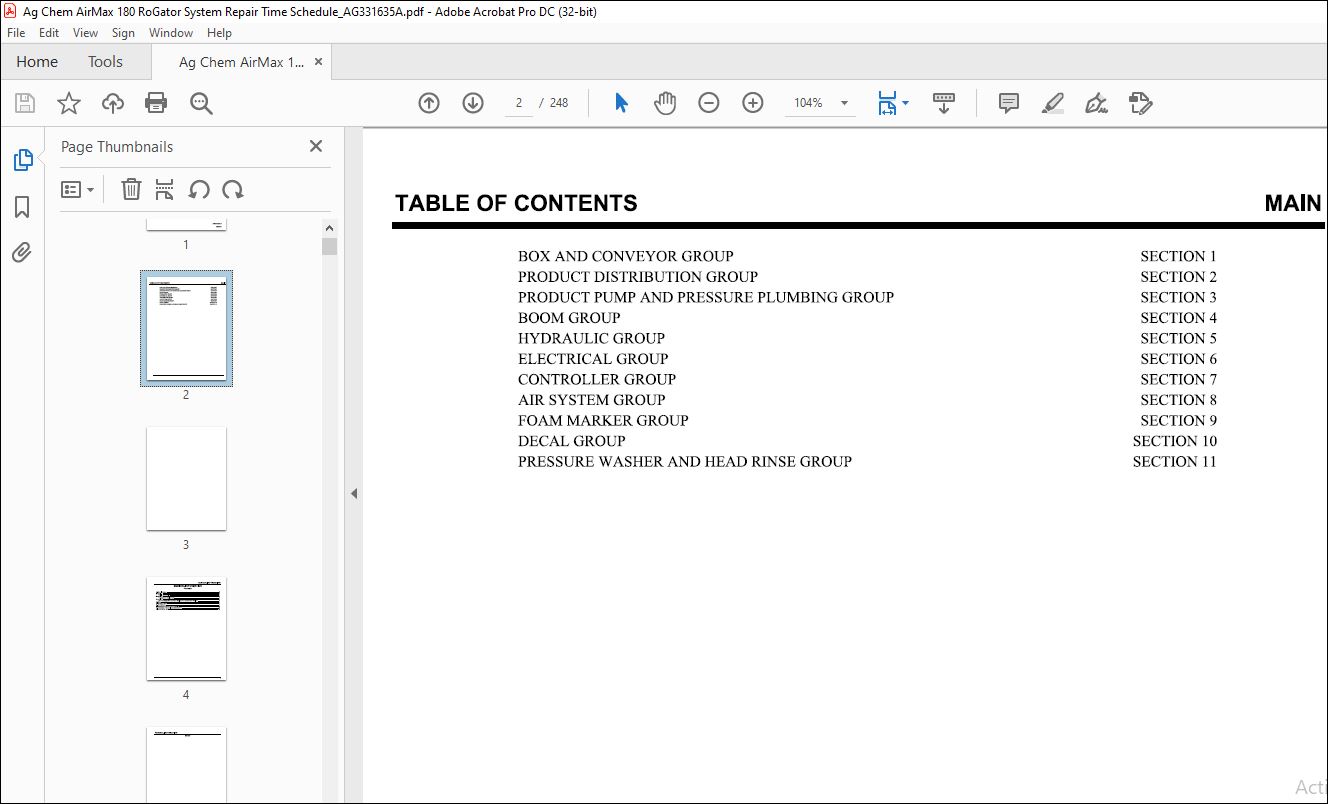Bookmark file with the star icon
The image size is (1328, 804).
coord(68,103)
